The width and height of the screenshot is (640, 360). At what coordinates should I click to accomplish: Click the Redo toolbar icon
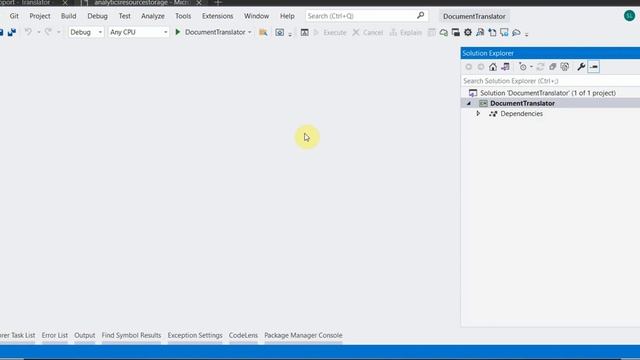point(48,32)
